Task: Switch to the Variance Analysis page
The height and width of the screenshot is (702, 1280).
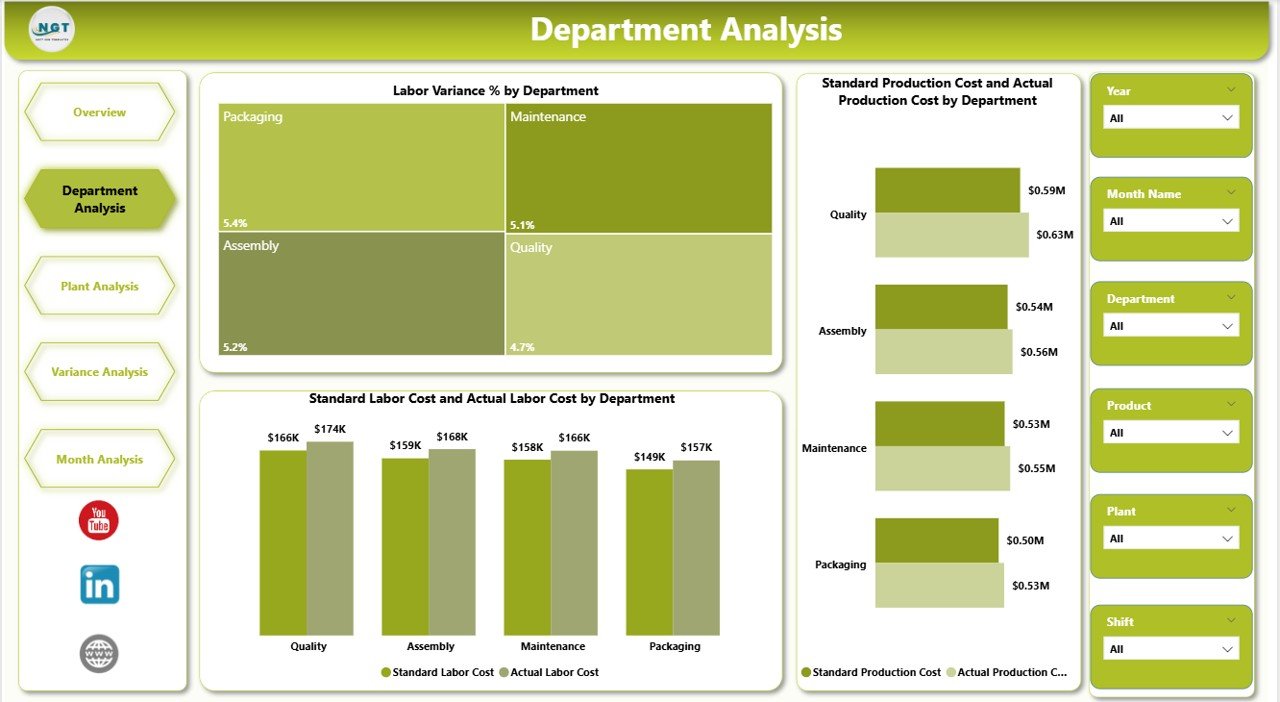Action: point(99,371)
